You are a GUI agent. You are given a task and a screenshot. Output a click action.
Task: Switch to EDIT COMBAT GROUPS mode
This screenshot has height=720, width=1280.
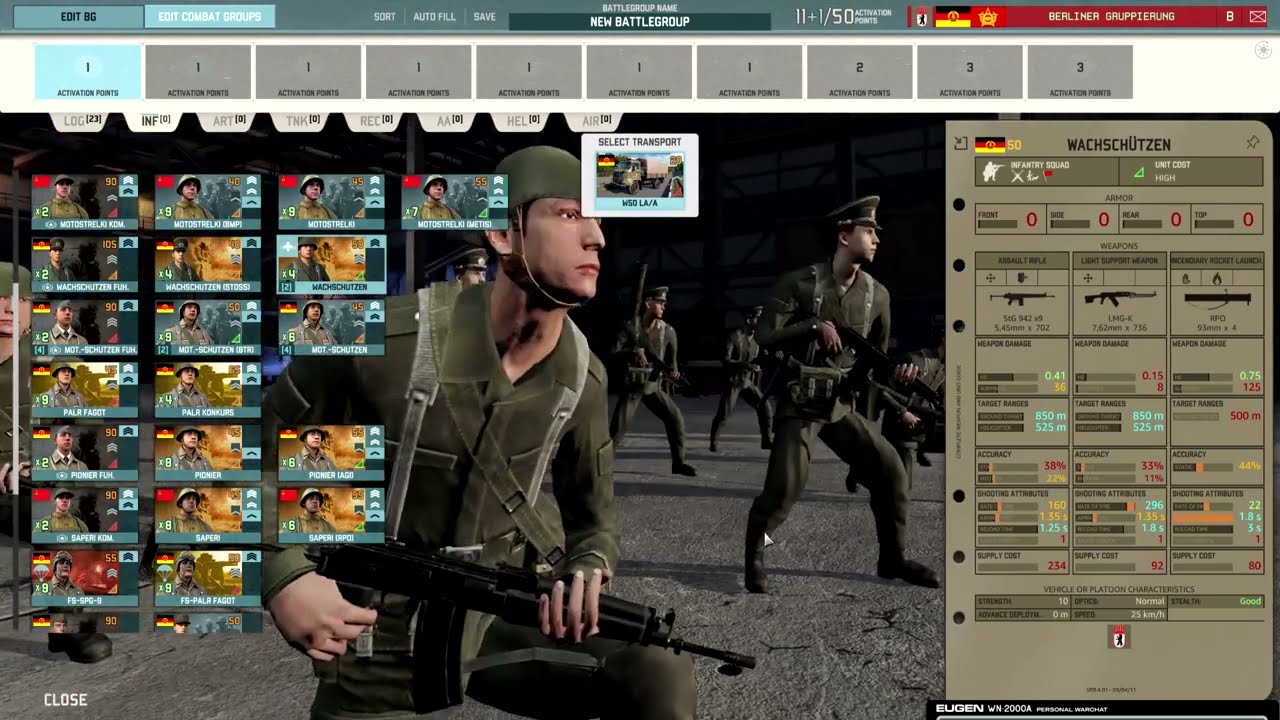210,17
